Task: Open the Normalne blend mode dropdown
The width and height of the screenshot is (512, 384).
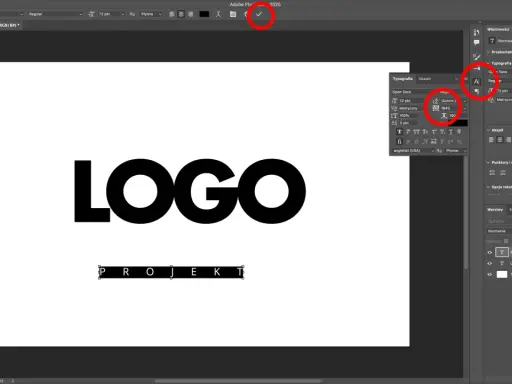Action: coord(498,231)
